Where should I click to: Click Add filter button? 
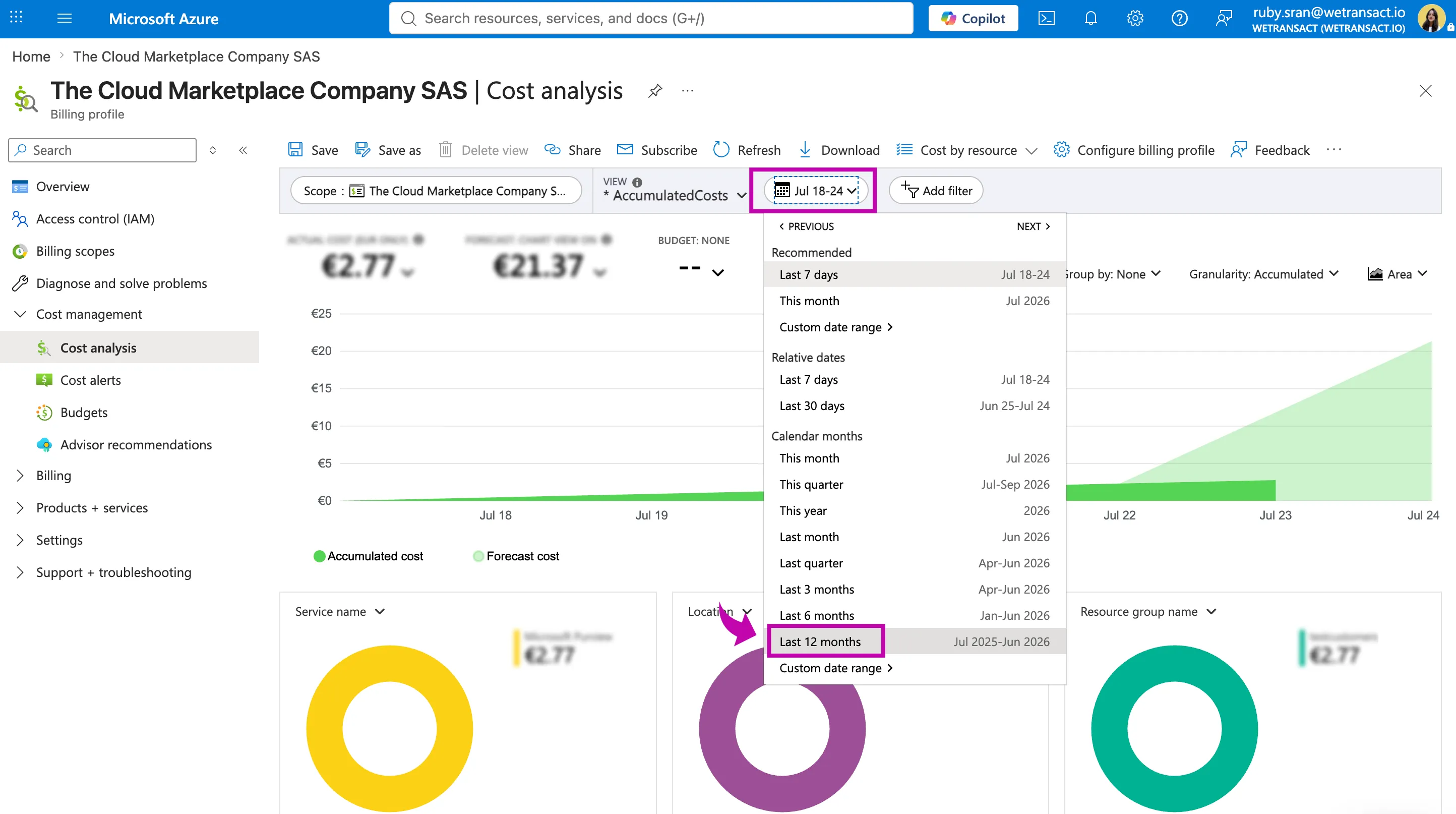[936, 191]
